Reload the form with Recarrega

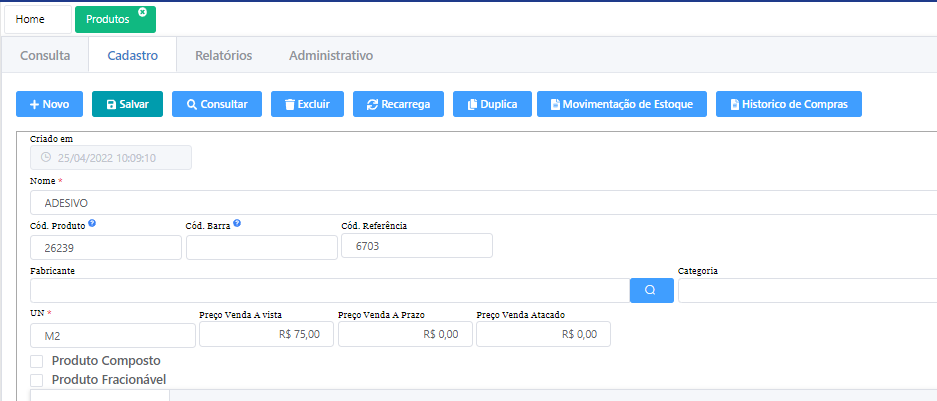tap(398, 104)
